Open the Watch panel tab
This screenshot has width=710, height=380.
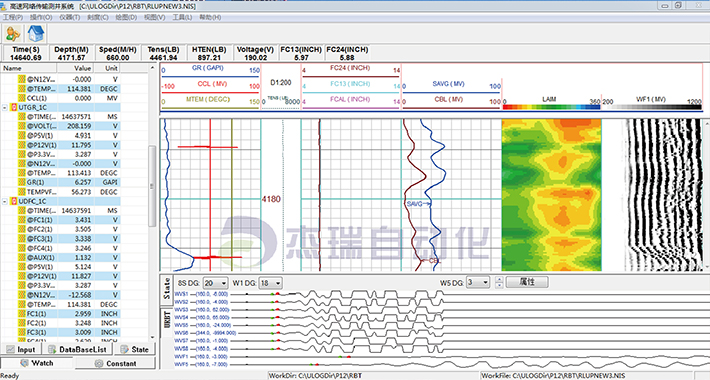(37, 363)
